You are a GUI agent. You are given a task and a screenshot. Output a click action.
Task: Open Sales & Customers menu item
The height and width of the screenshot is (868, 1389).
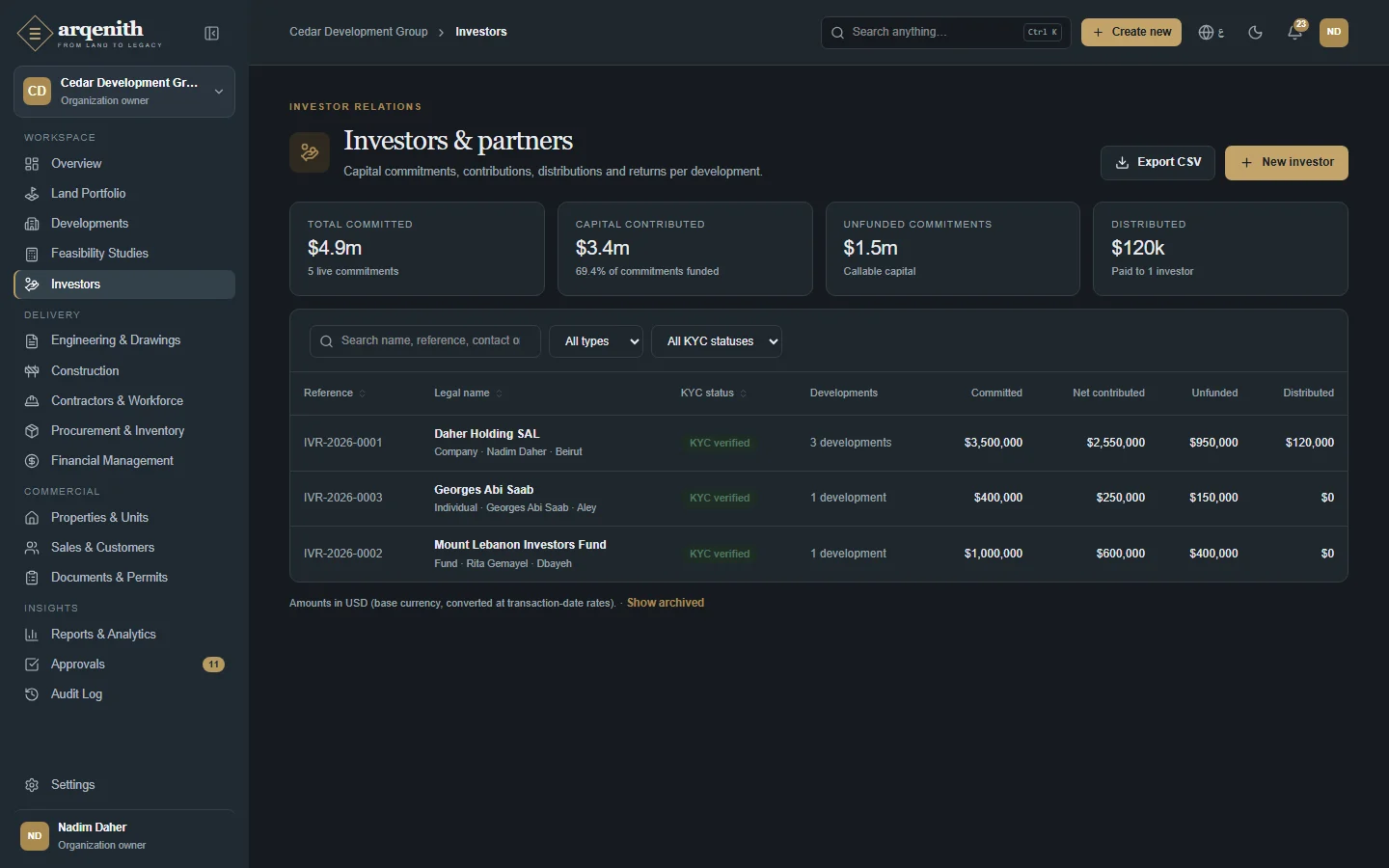click(x=124, y=548)
